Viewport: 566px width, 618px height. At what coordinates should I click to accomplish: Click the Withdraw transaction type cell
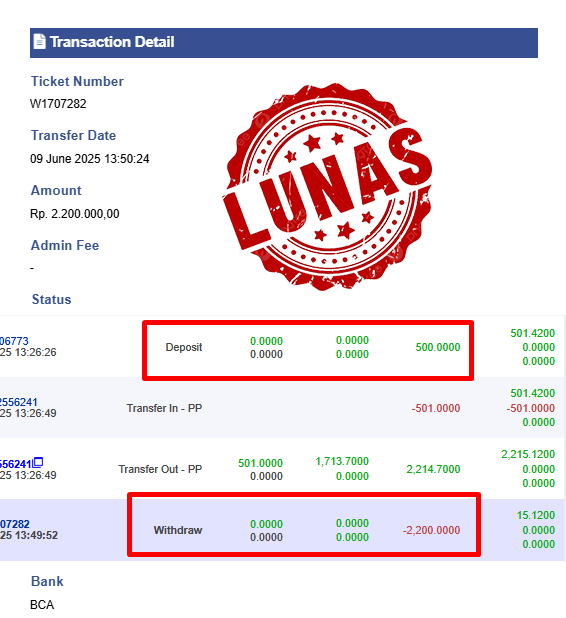178,530
